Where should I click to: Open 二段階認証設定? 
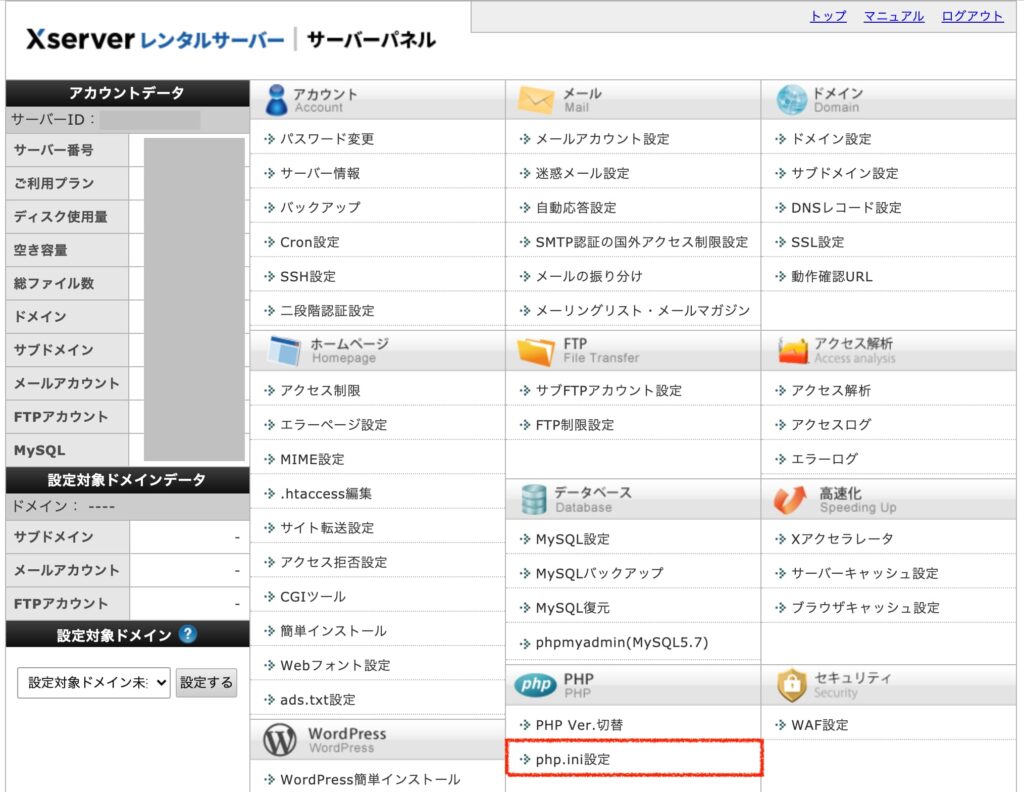(327, 311)
